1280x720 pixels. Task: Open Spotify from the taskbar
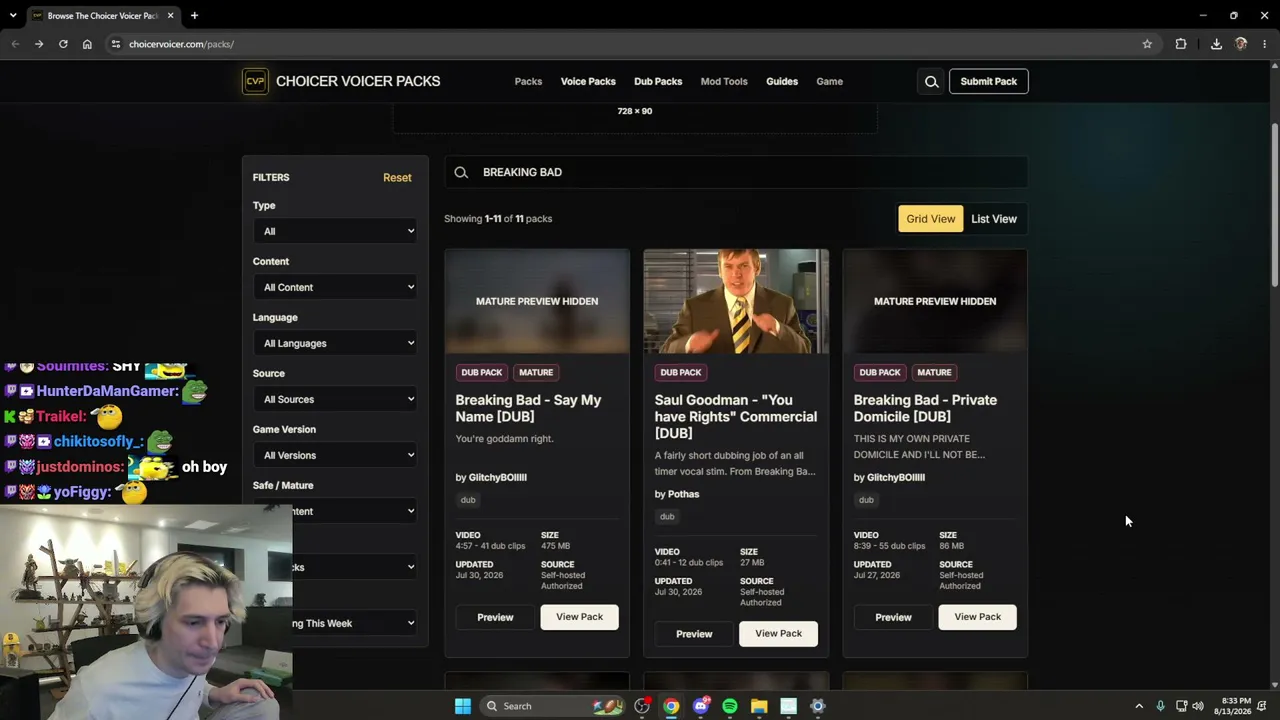[x=730, y=706]
